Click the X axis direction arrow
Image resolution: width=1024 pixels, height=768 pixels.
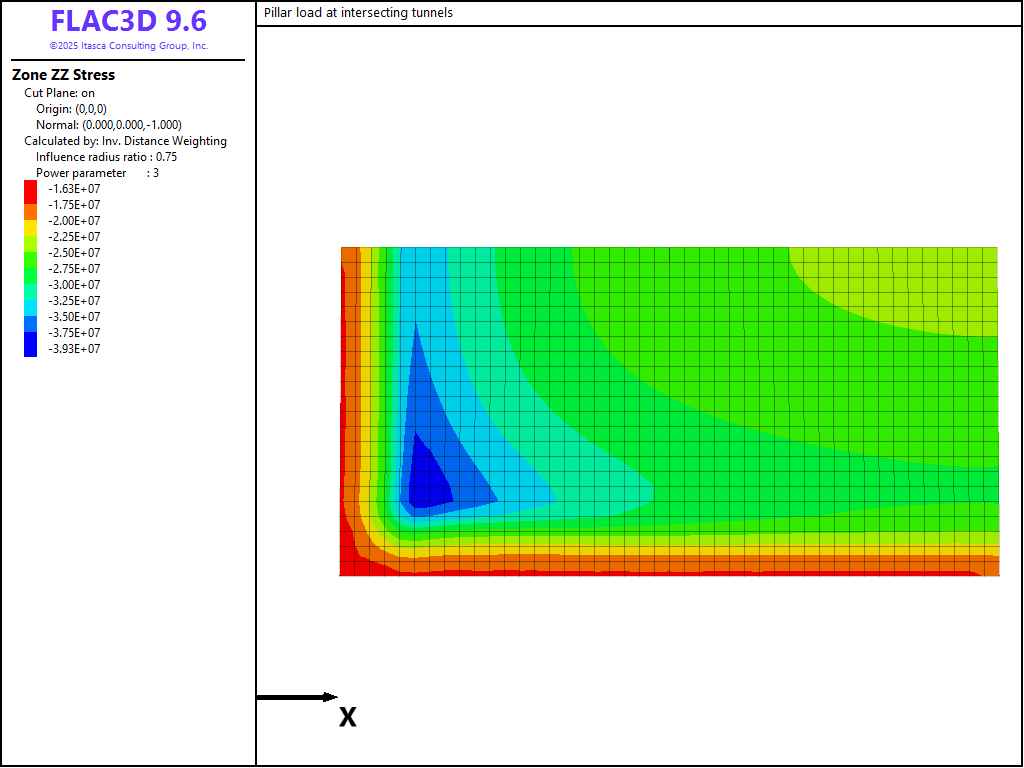297,697
